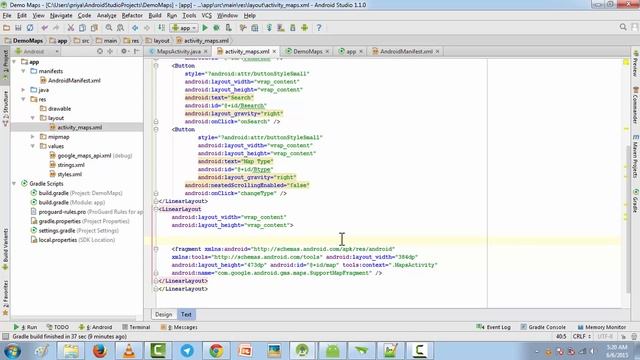Viewport: 640px width, 360px height.
Task: Expand the java folder node
Action: (x=23, y=90)
